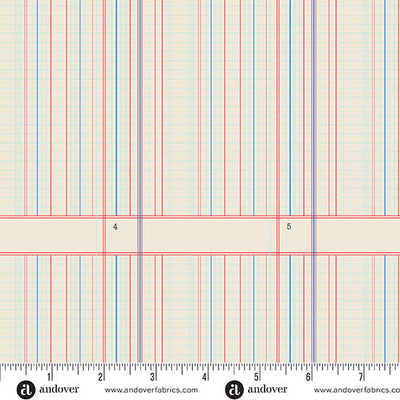Click the number 7 on the ruler
Viewport: 400px width, 400px height.
point(361,377)
